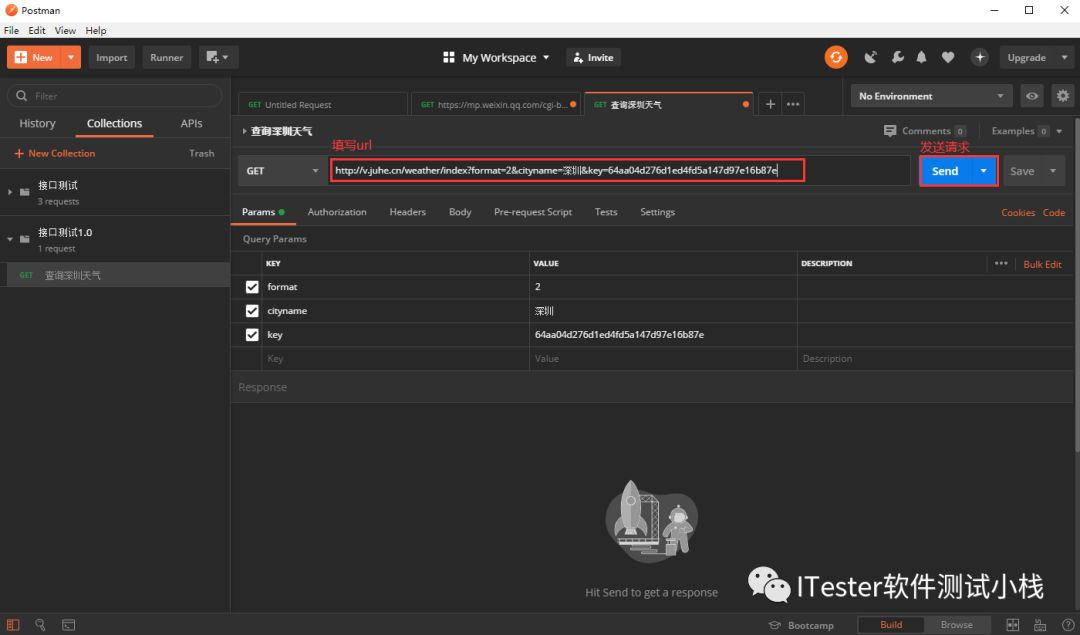
Task: Open the Examples dropdown
Action: (1027, 131)
